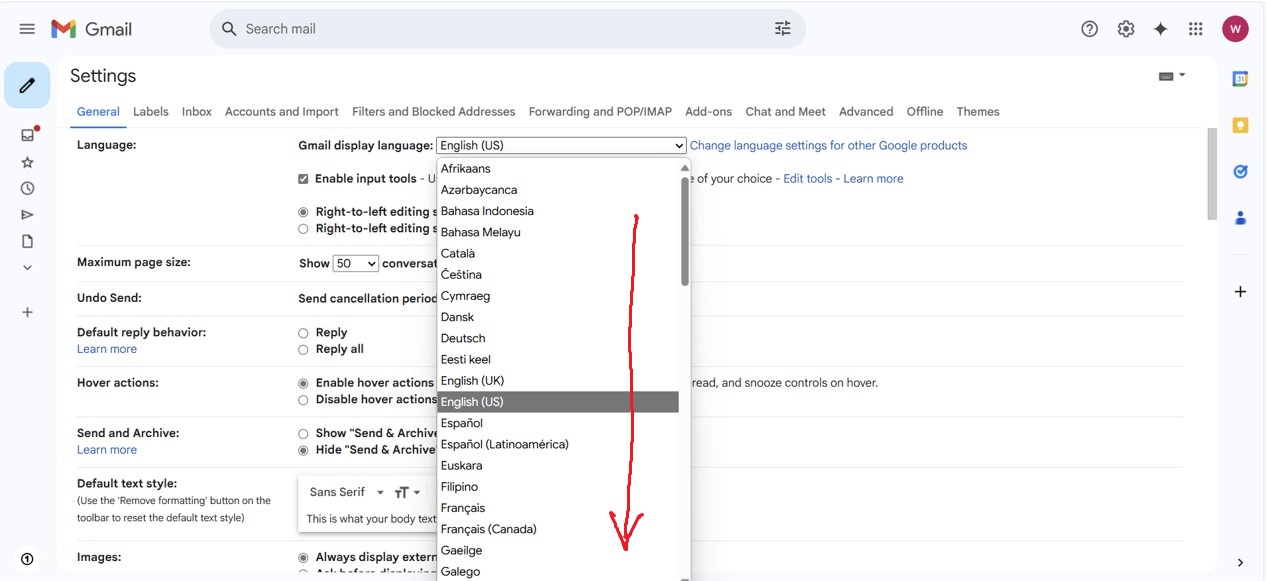Open input tools keyboard selector
1266x581 pixels.
(1172, 76)
